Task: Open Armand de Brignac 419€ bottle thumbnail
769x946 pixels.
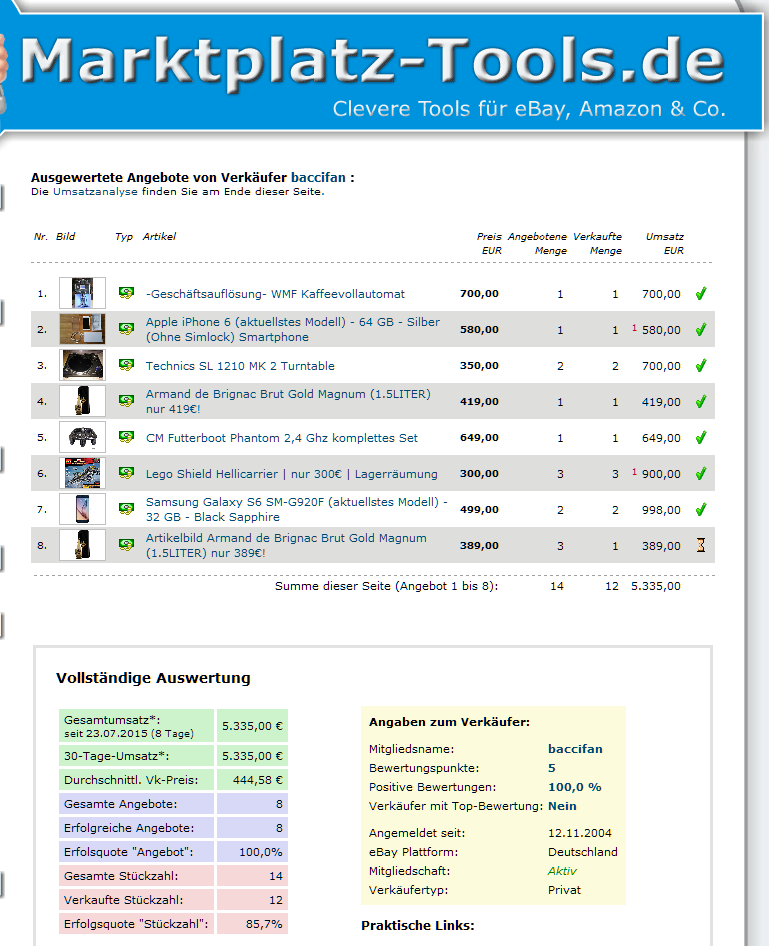Action: pyautogui.click(x=83, y=401)
